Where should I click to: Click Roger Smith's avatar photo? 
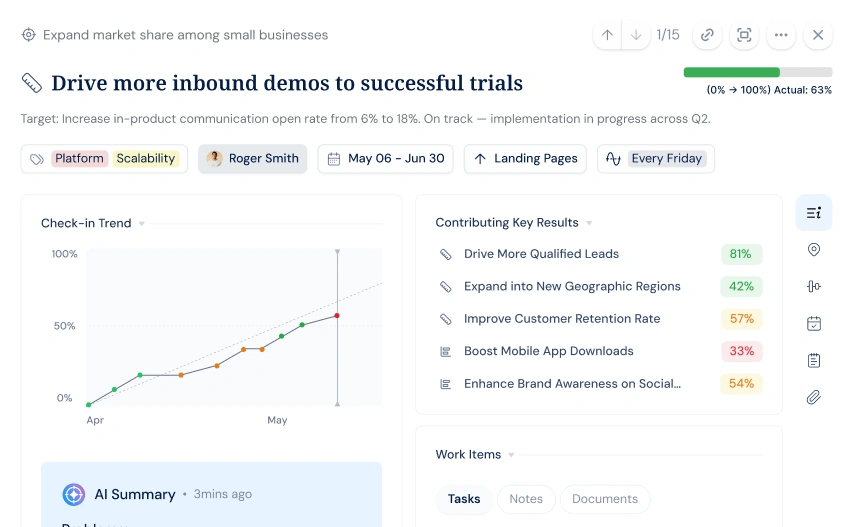(x=214, y=158)
